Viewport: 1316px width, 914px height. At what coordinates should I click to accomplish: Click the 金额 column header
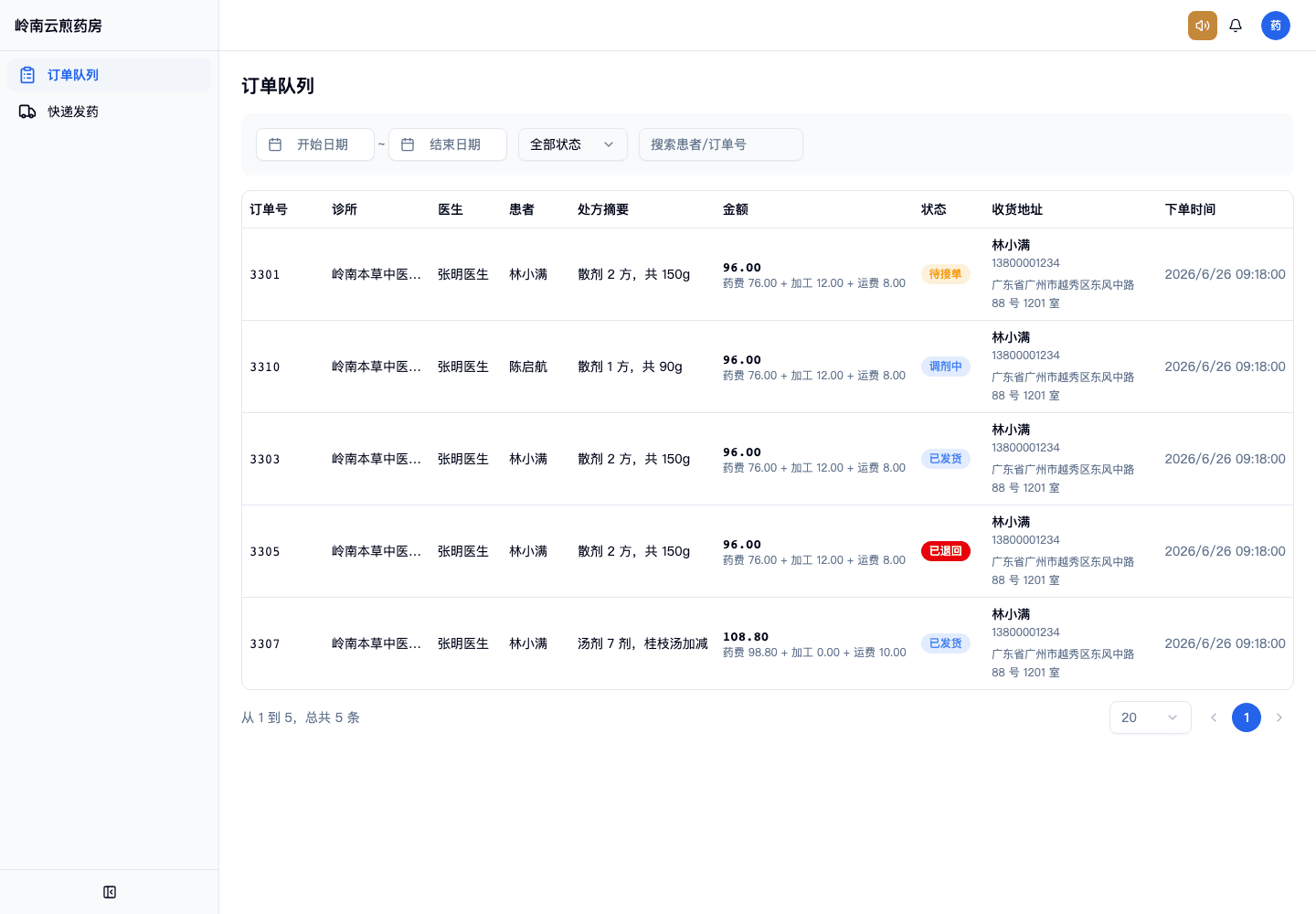[736, 209]
